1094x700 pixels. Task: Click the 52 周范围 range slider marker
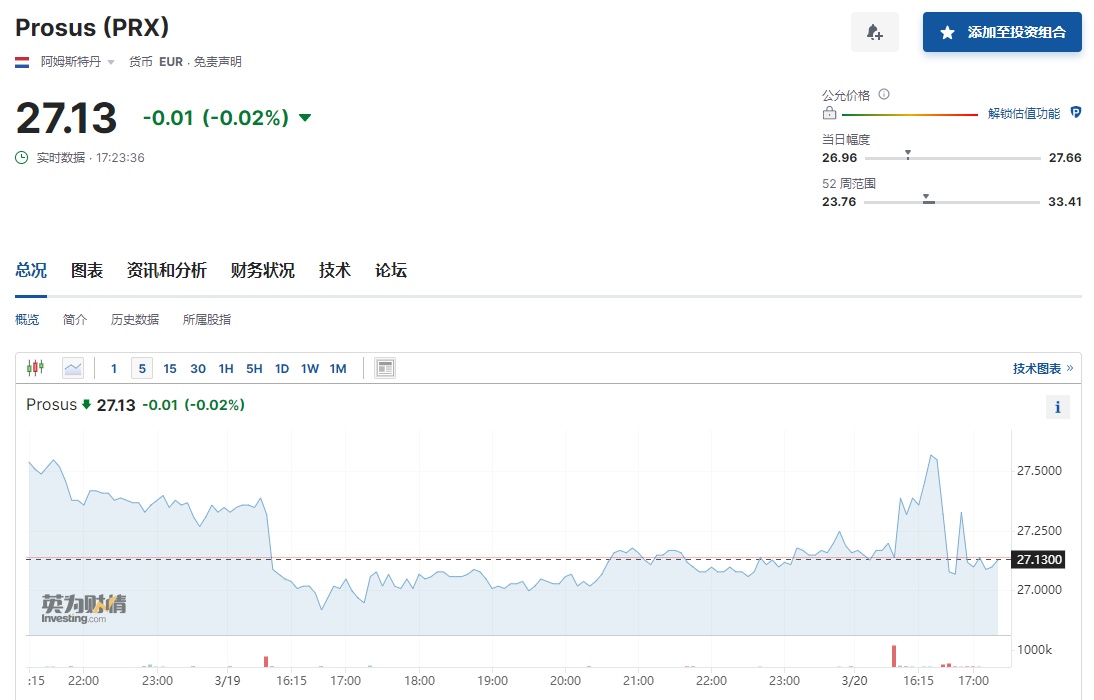tap(927, 199)
